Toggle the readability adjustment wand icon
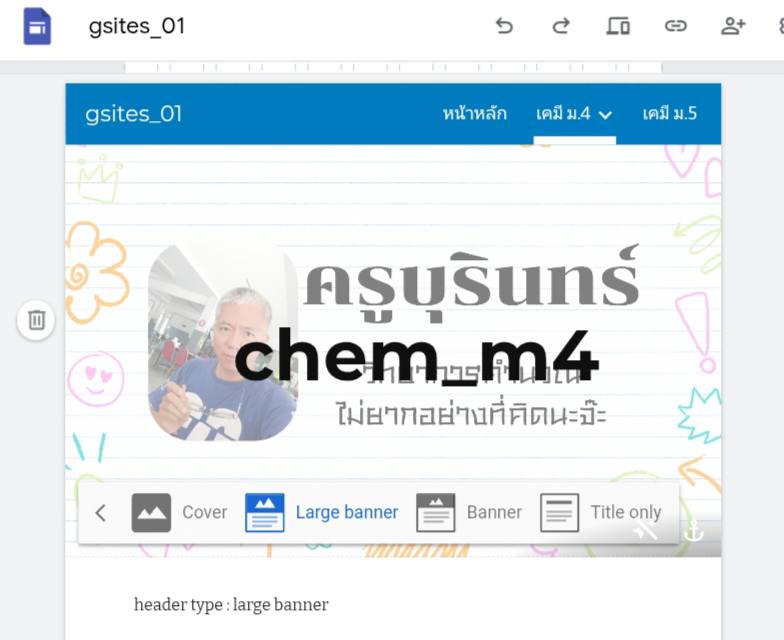This screenshot has height=640, width=784. point(646,530)
